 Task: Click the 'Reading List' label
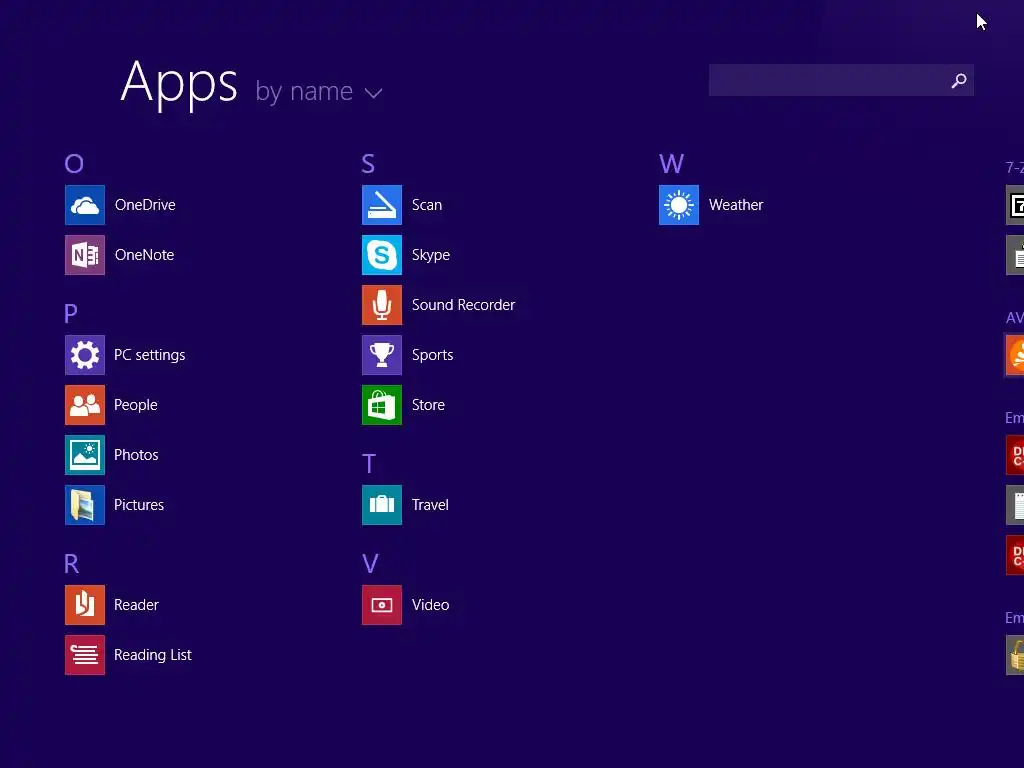152,655
